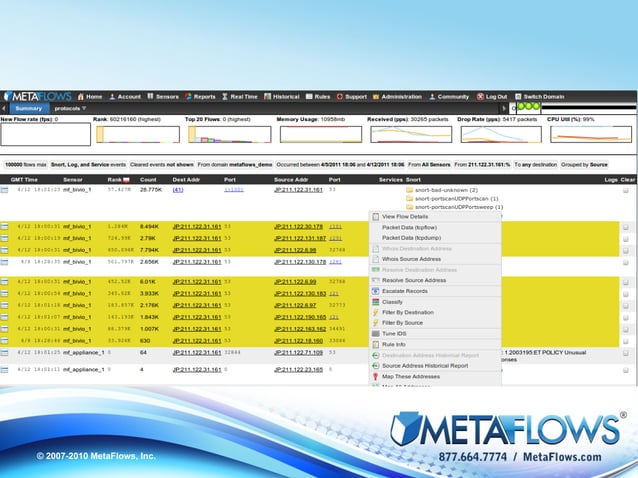Open the Top 20 Flows chart
The image size is (638, 478).
pyautogui.click(x=229, y=134)
